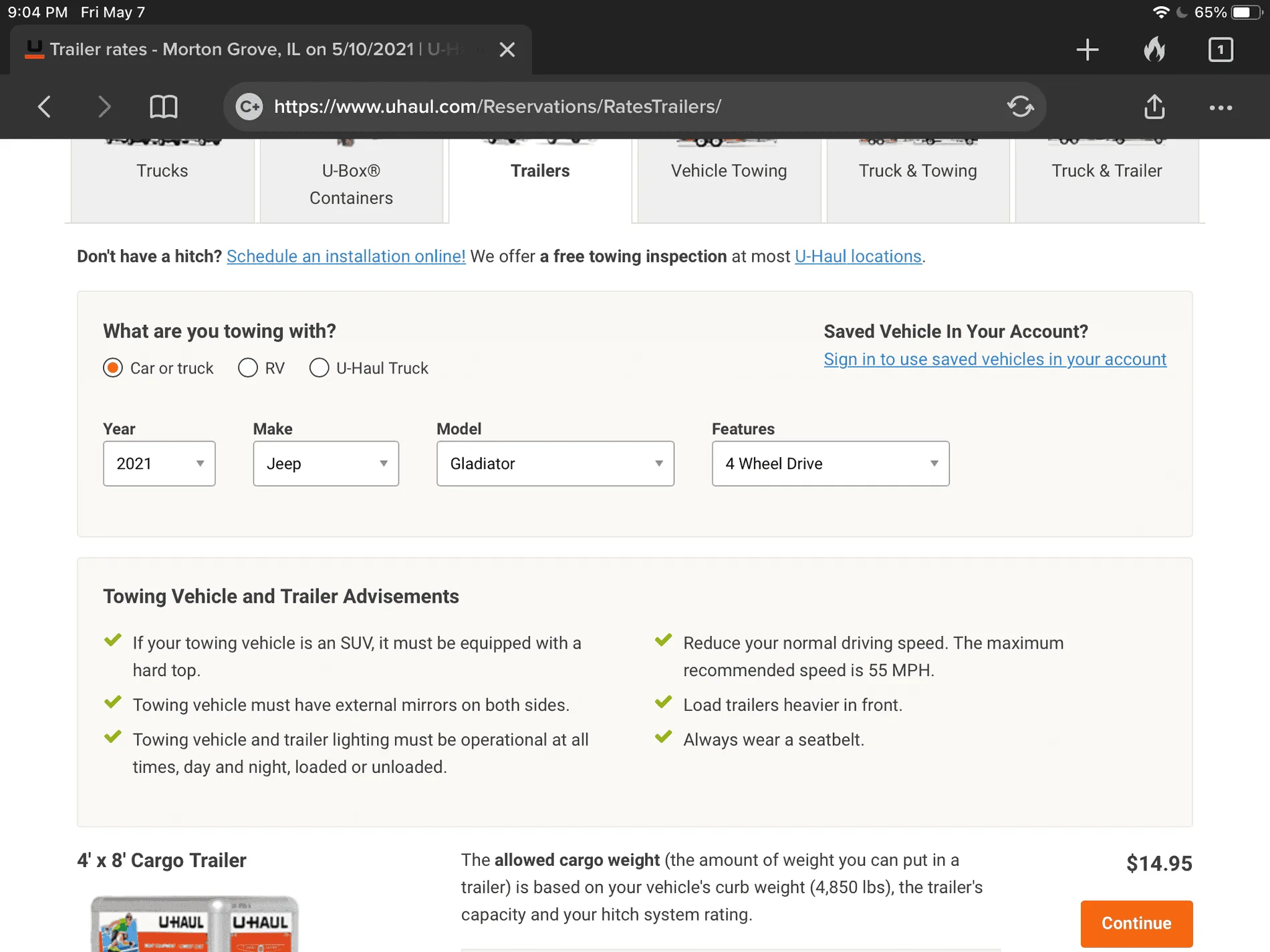Tap the $14.95 price text
The height and width of the screenshot is (952, 1270).
click(1159, 864)
